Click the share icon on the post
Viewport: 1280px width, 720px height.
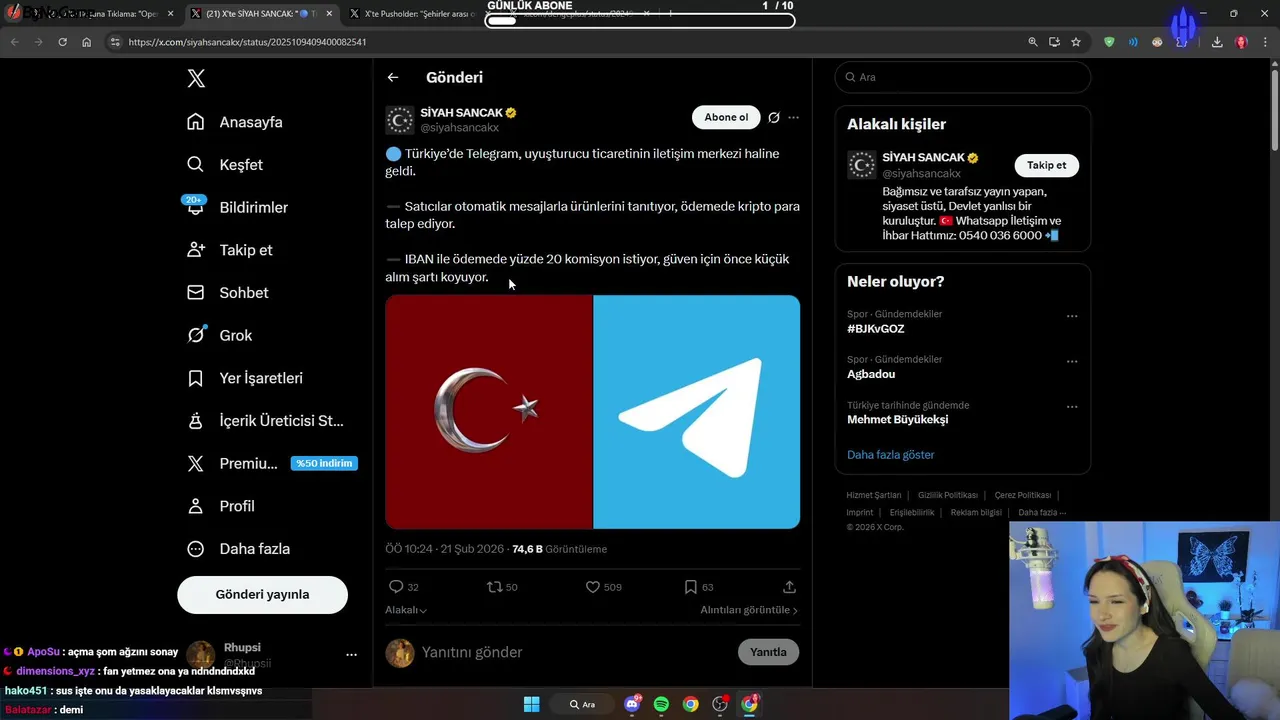click(789, 587)
